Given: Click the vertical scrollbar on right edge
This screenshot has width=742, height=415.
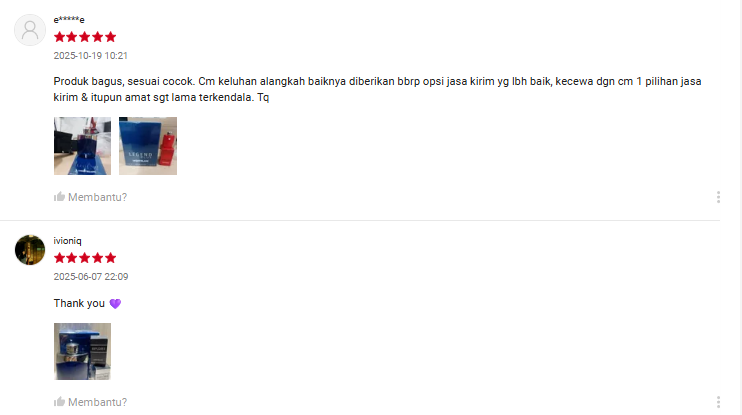Looking at the screenshot, I should coord(740,207).
